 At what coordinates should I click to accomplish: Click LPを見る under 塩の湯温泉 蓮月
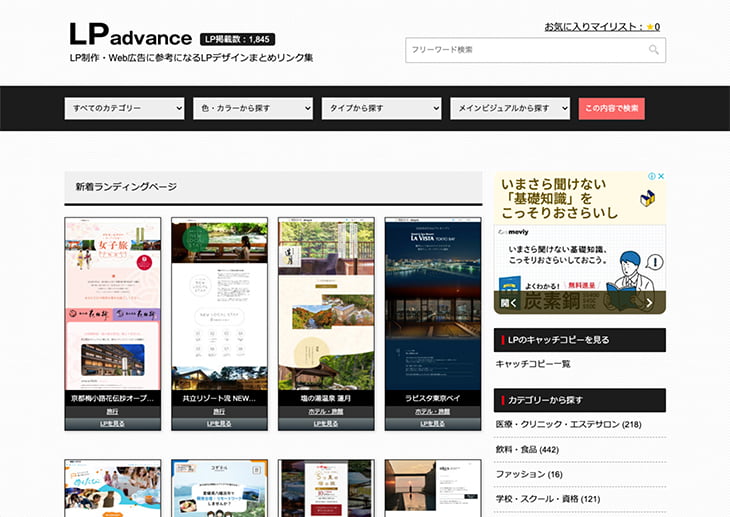click(x=326, y=424)
